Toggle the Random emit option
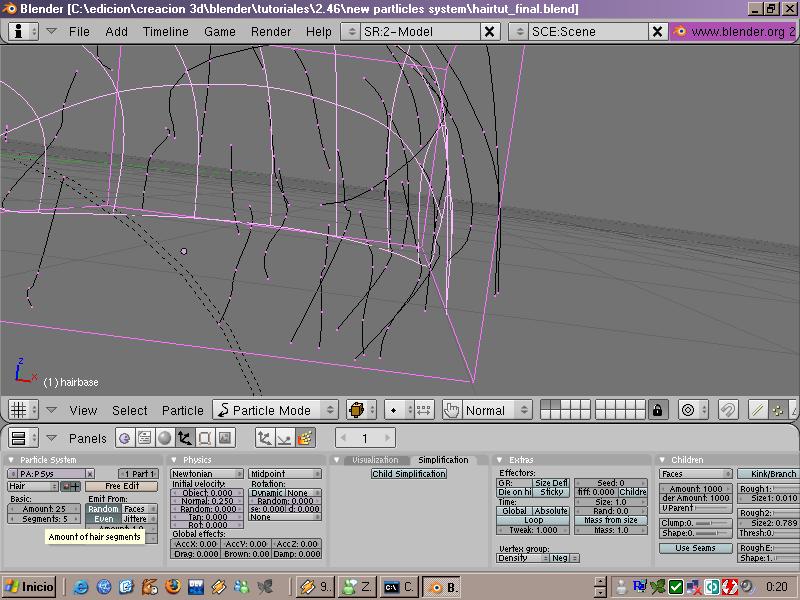Screen dimensions: 800x600 point(103,509)
